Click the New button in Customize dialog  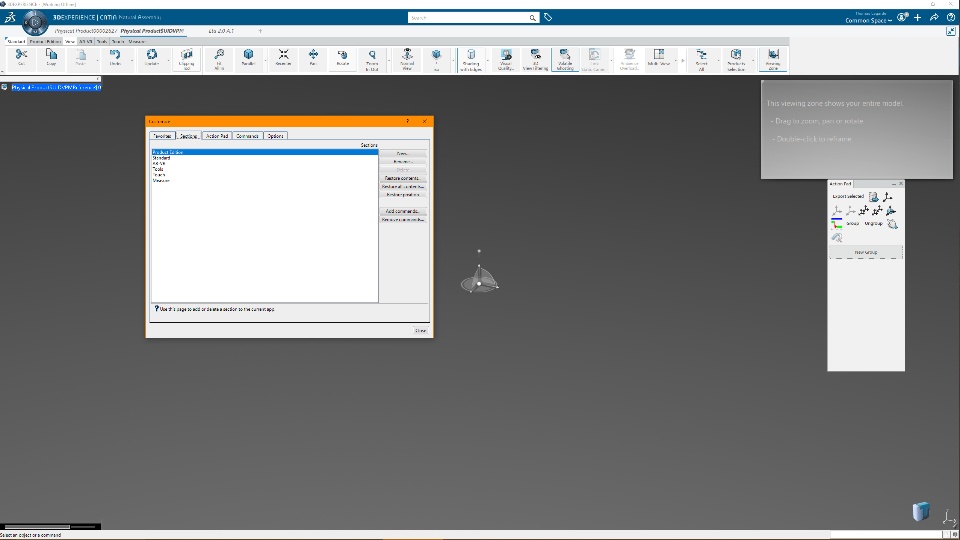pos(403,154)
